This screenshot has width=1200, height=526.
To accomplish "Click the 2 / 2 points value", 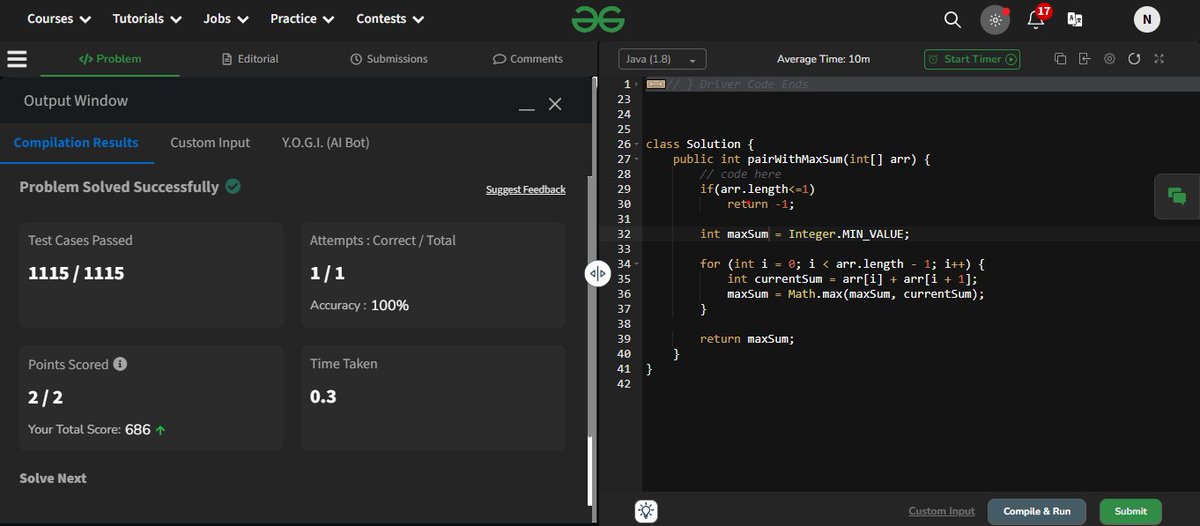I will [45, 397].
